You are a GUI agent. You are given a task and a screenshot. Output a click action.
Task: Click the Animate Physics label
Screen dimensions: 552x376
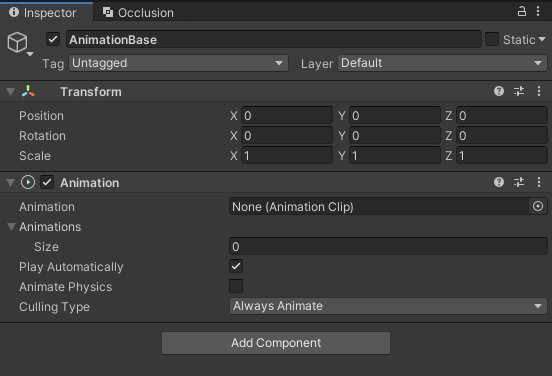(65, 287)
